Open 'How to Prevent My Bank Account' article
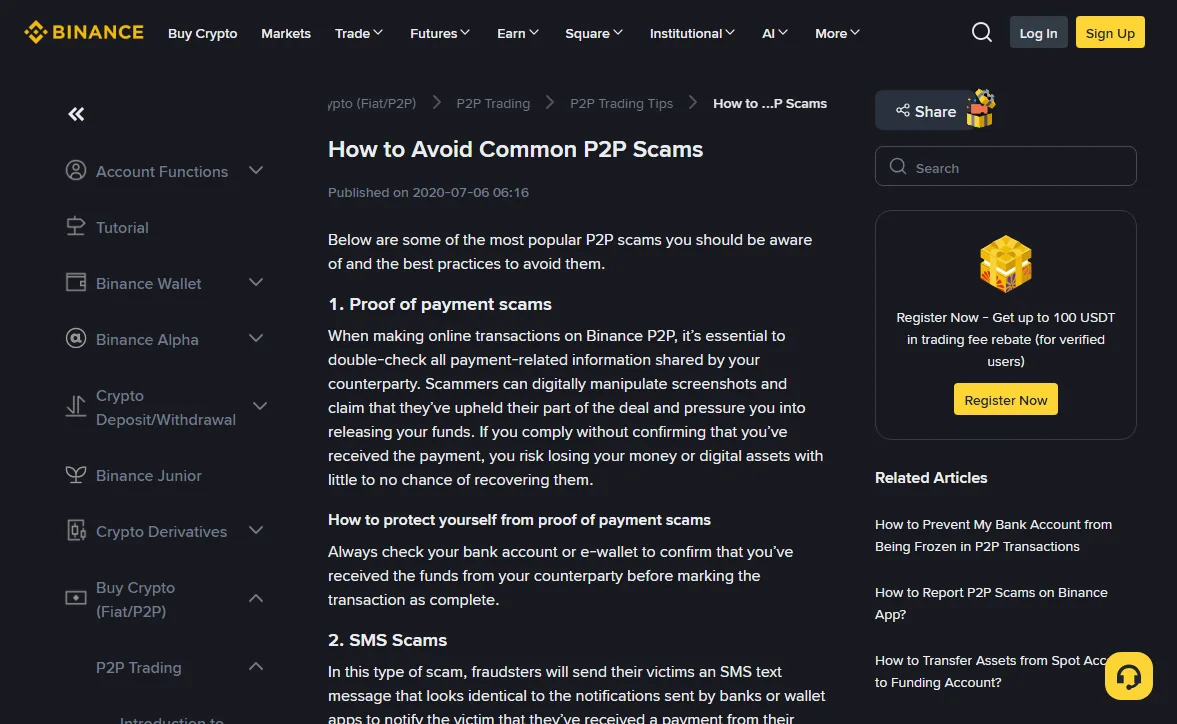Viewport: 1177px width, 724px height. tap(993, 536)
